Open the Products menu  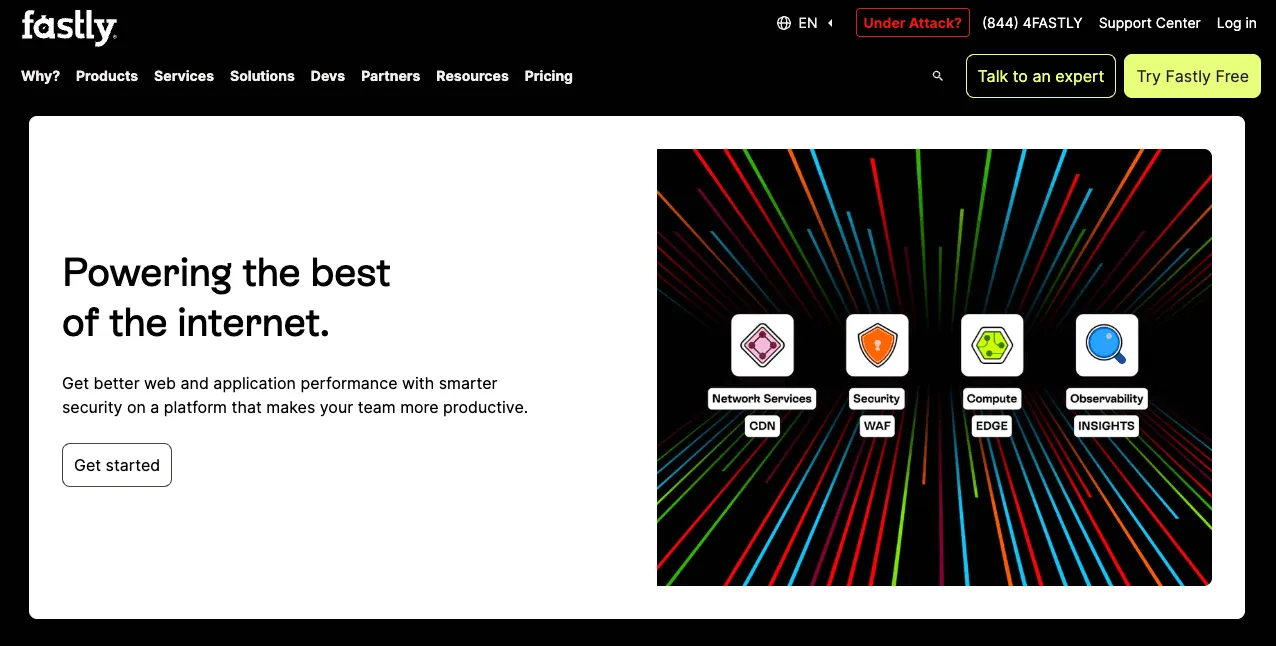coord(107,76)
